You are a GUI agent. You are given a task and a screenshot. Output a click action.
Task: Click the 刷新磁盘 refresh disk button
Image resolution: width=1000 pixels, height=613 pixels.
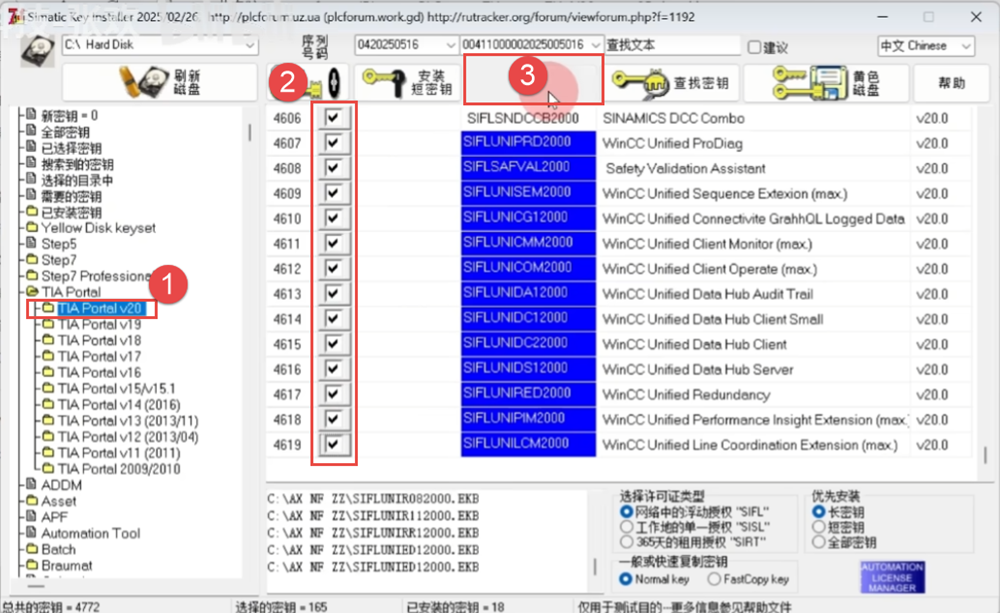click(159, 83)
